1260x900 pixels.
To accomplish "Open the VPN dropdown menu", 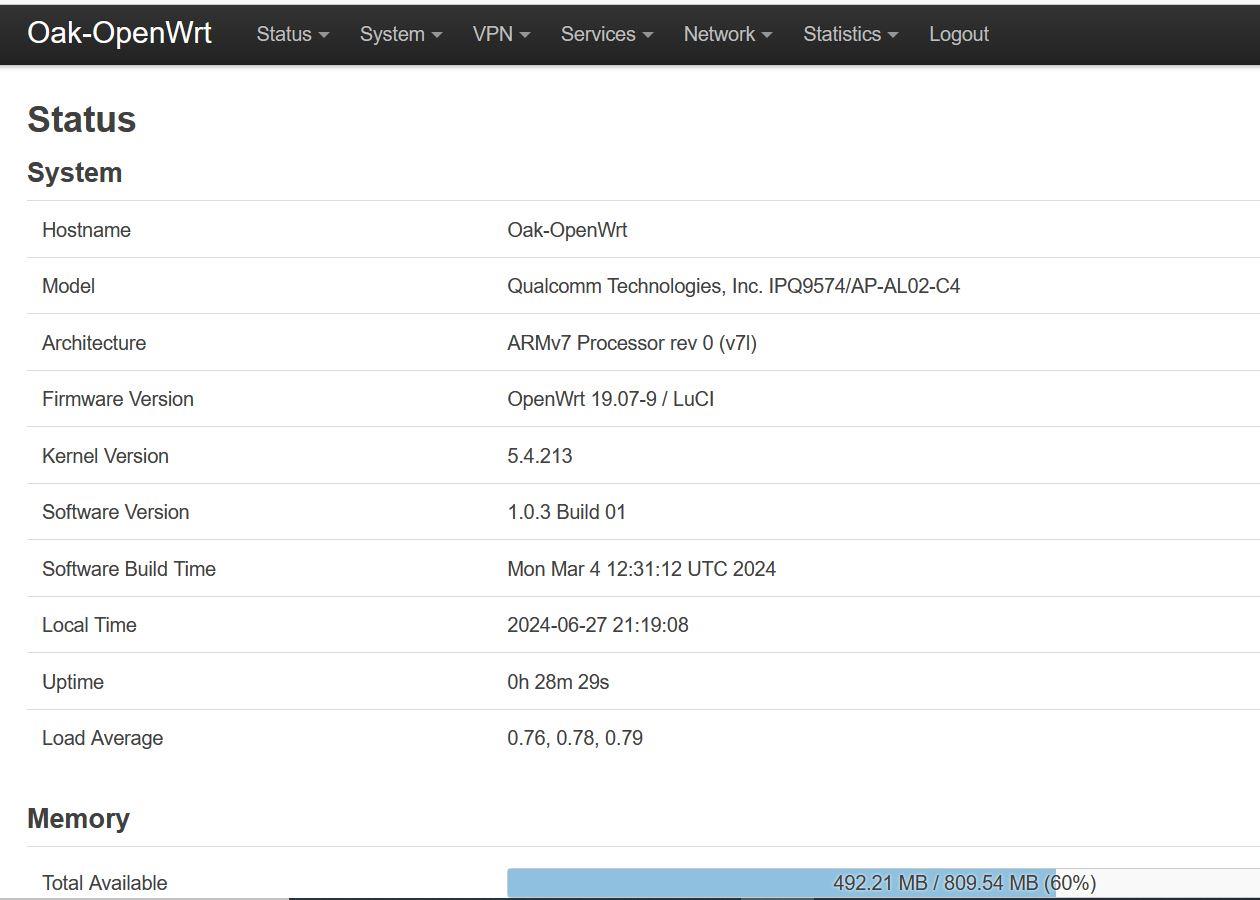I will [501, 34].
